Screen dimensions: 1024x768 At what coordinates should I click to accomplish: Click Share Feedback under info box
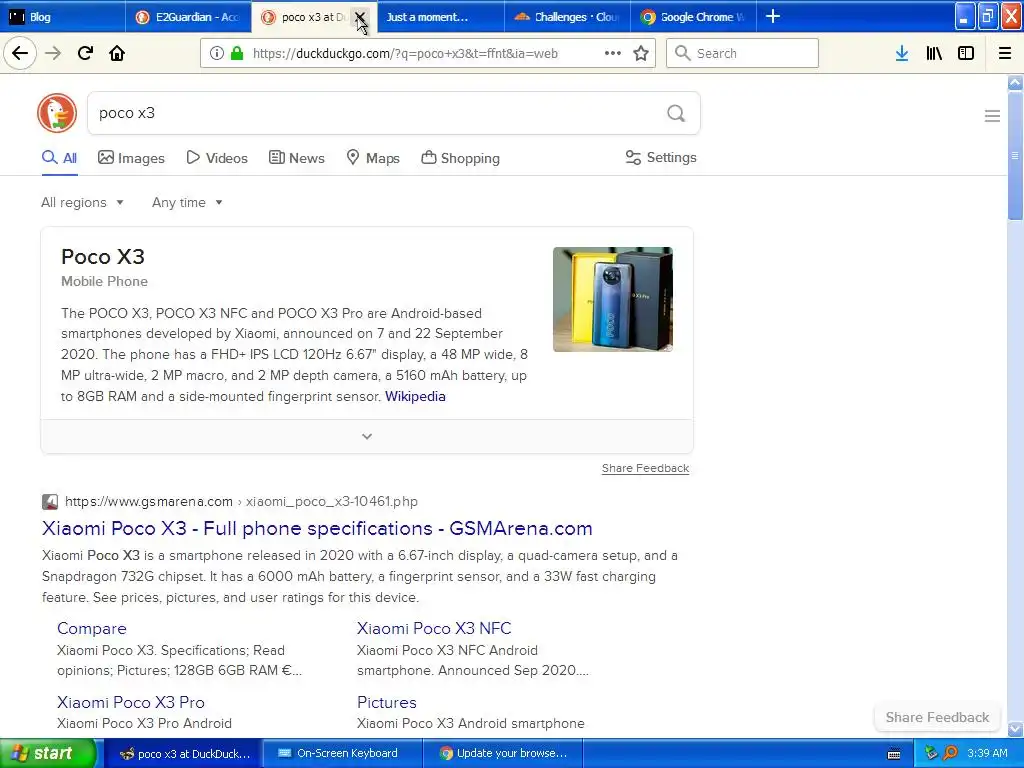(645, 468)
